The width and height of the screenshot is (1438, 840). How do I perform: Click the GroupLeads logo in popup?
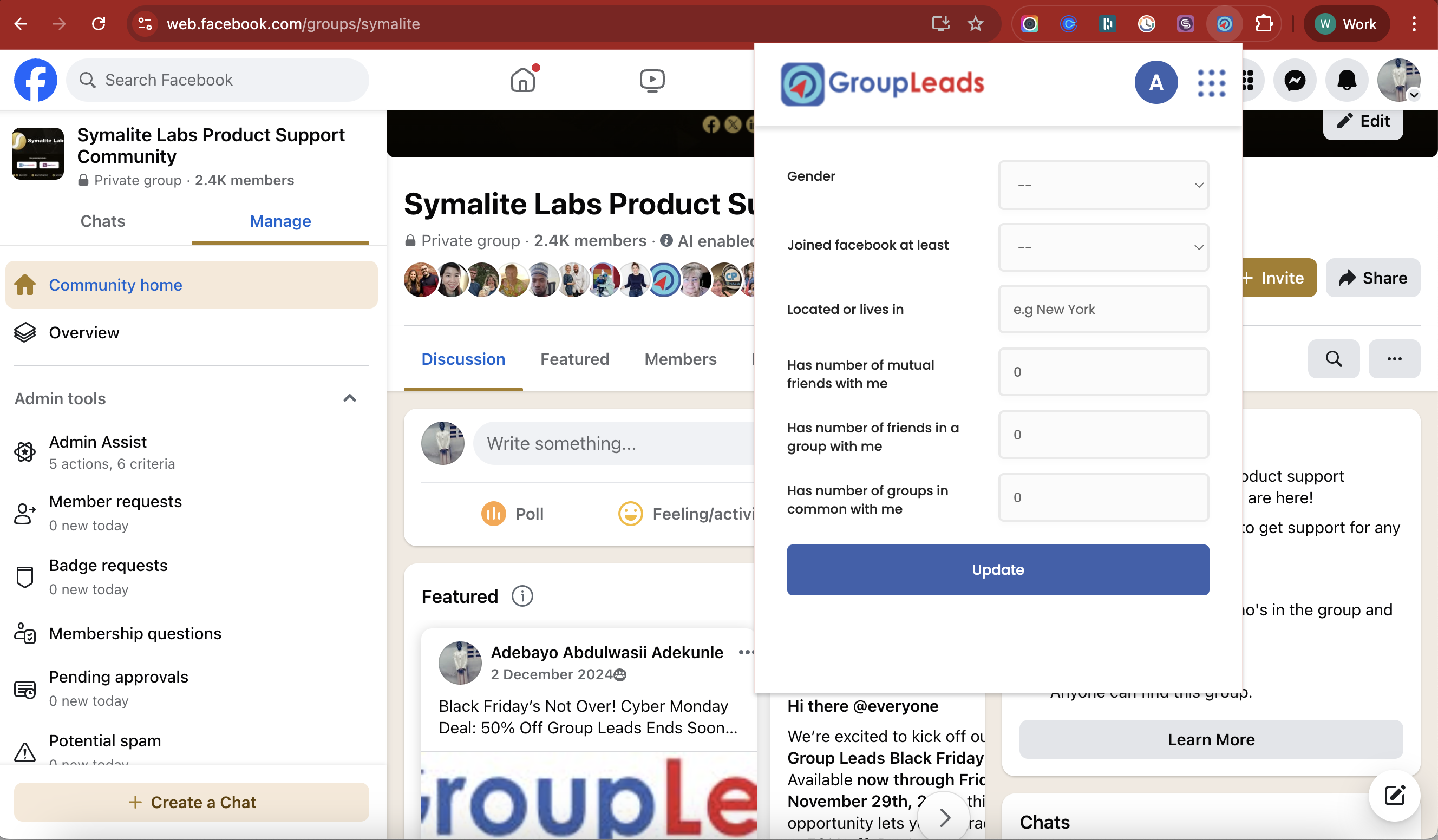click(882, 83)
